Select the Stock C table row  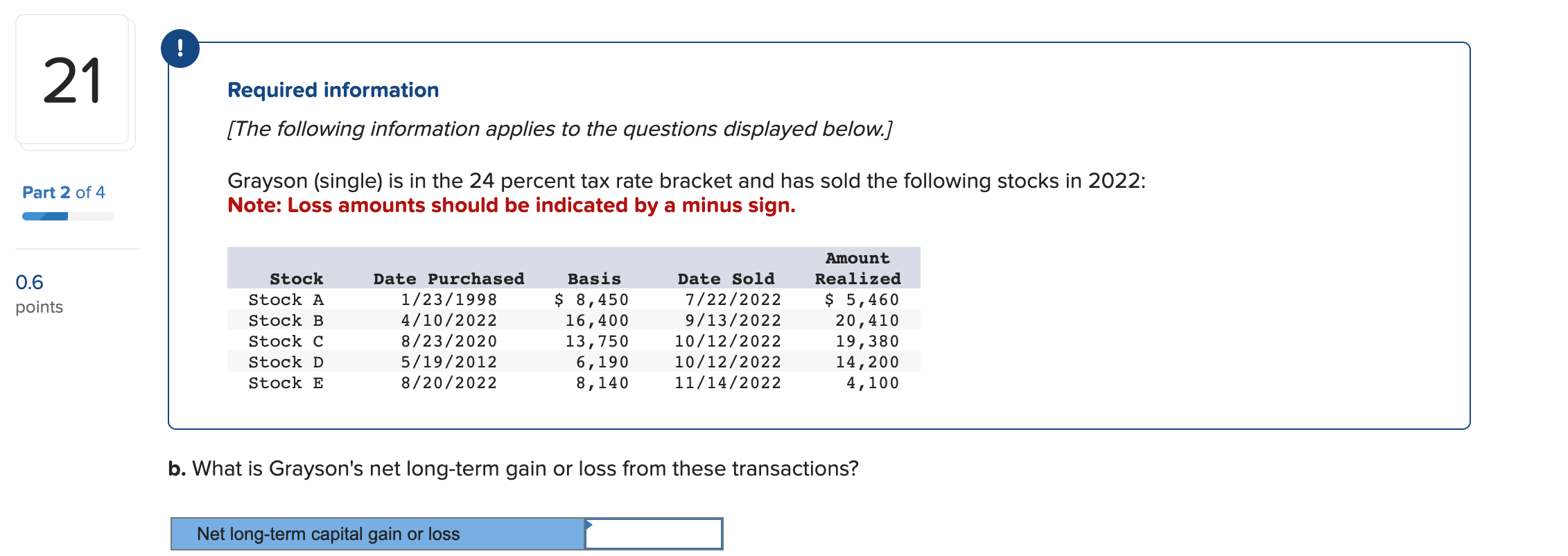(x=574, y=341)
